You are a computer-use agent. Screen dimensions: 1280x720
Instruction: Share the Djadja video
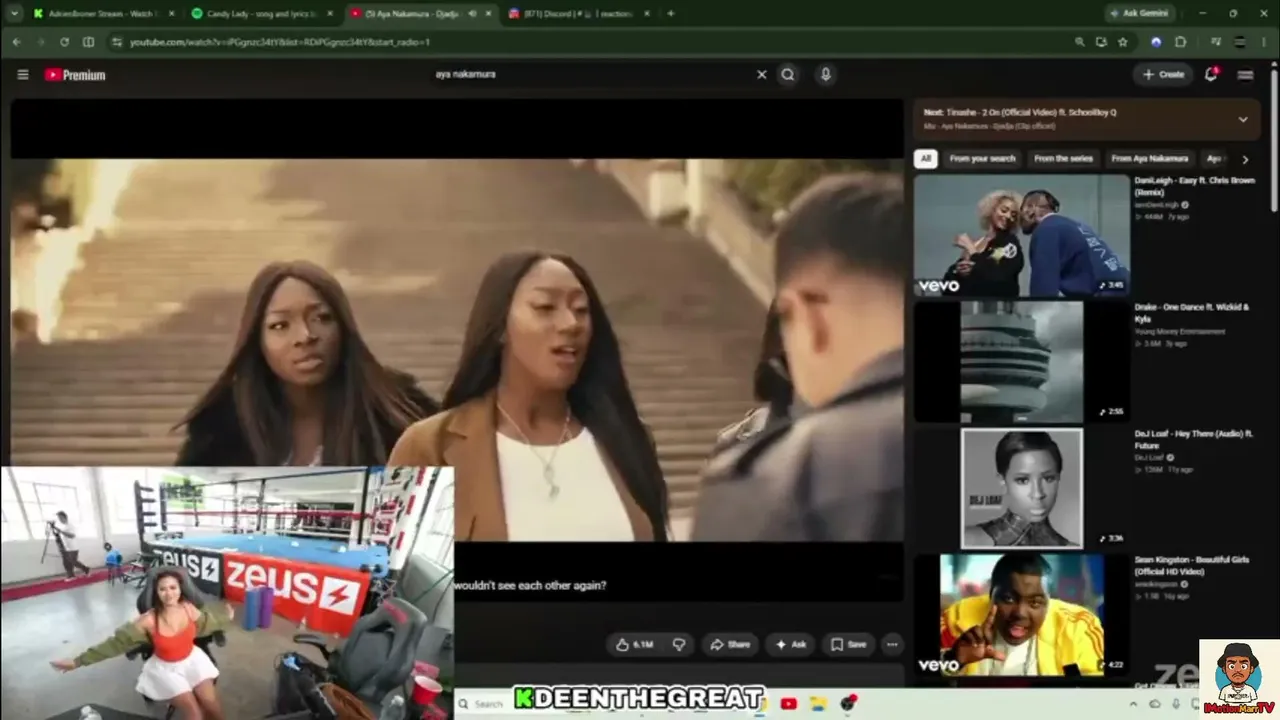coord(728,644)
